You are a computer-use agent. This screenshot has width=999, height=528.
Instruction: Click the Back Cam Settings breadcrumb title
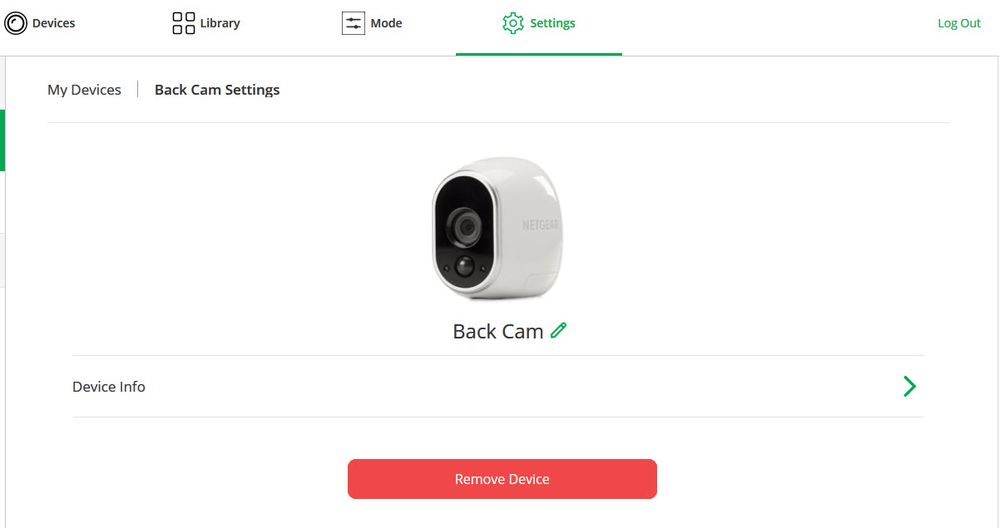(x=217, y=90)
